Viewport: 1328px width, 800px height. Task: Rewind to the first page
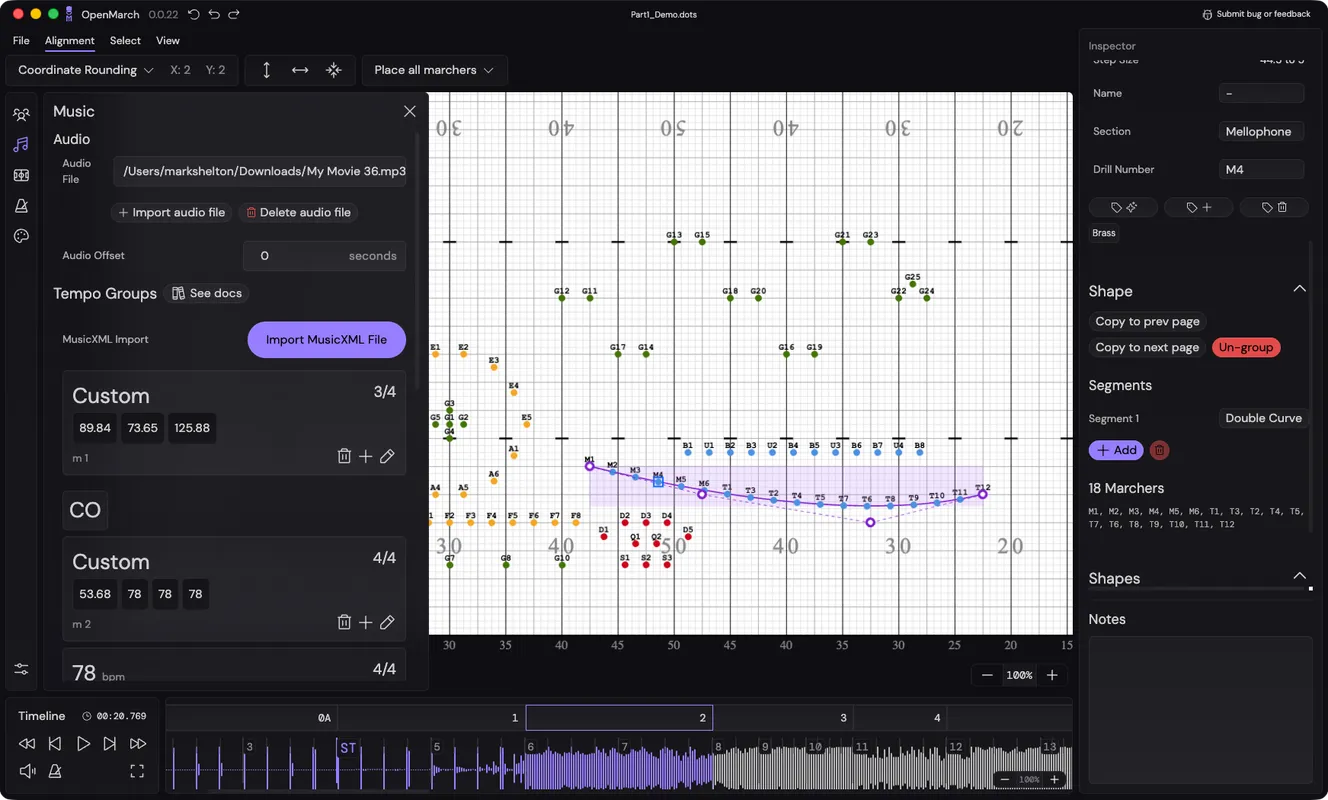[27, 744]
